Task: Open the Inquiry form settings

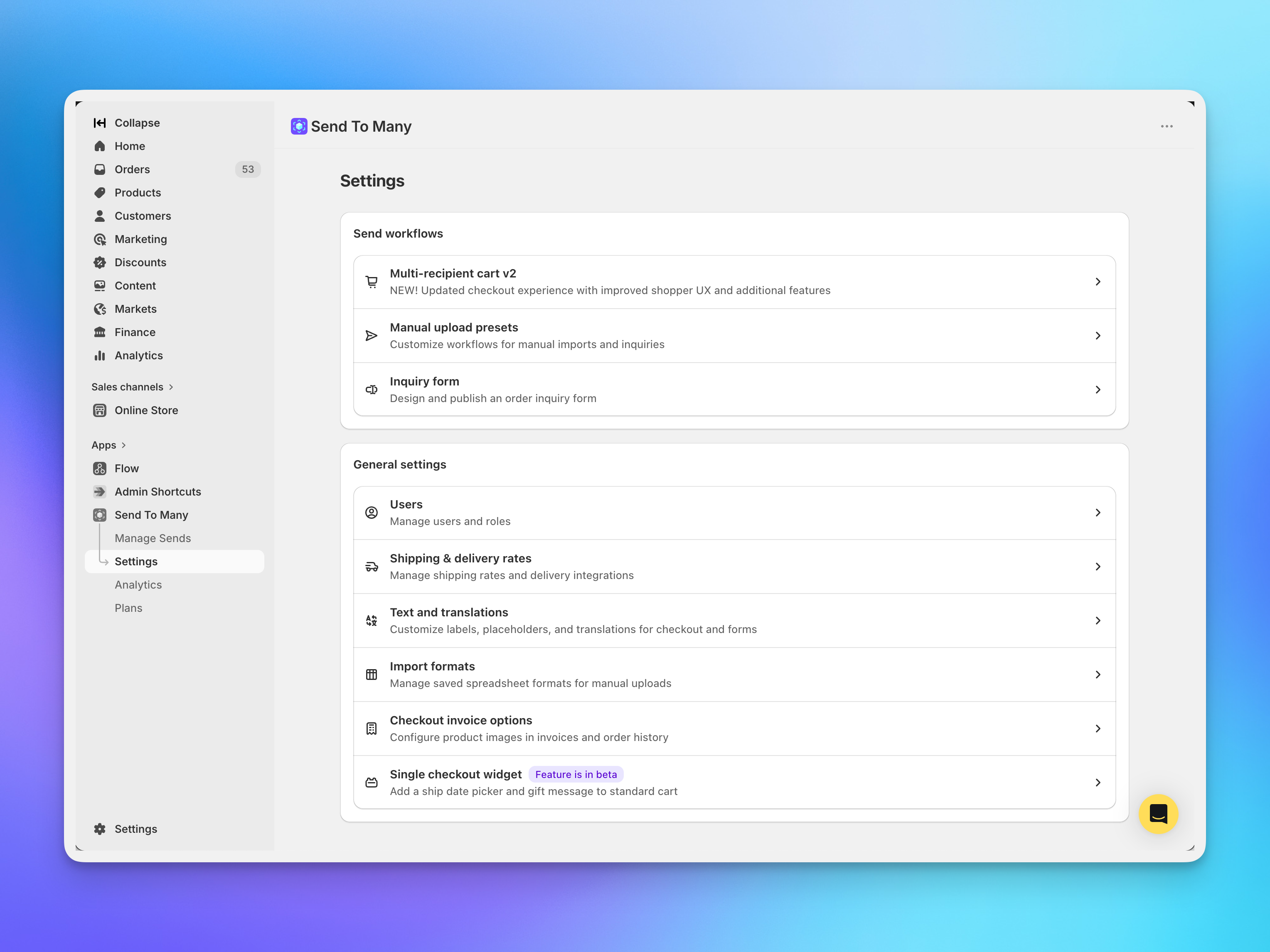Action: 734,390
